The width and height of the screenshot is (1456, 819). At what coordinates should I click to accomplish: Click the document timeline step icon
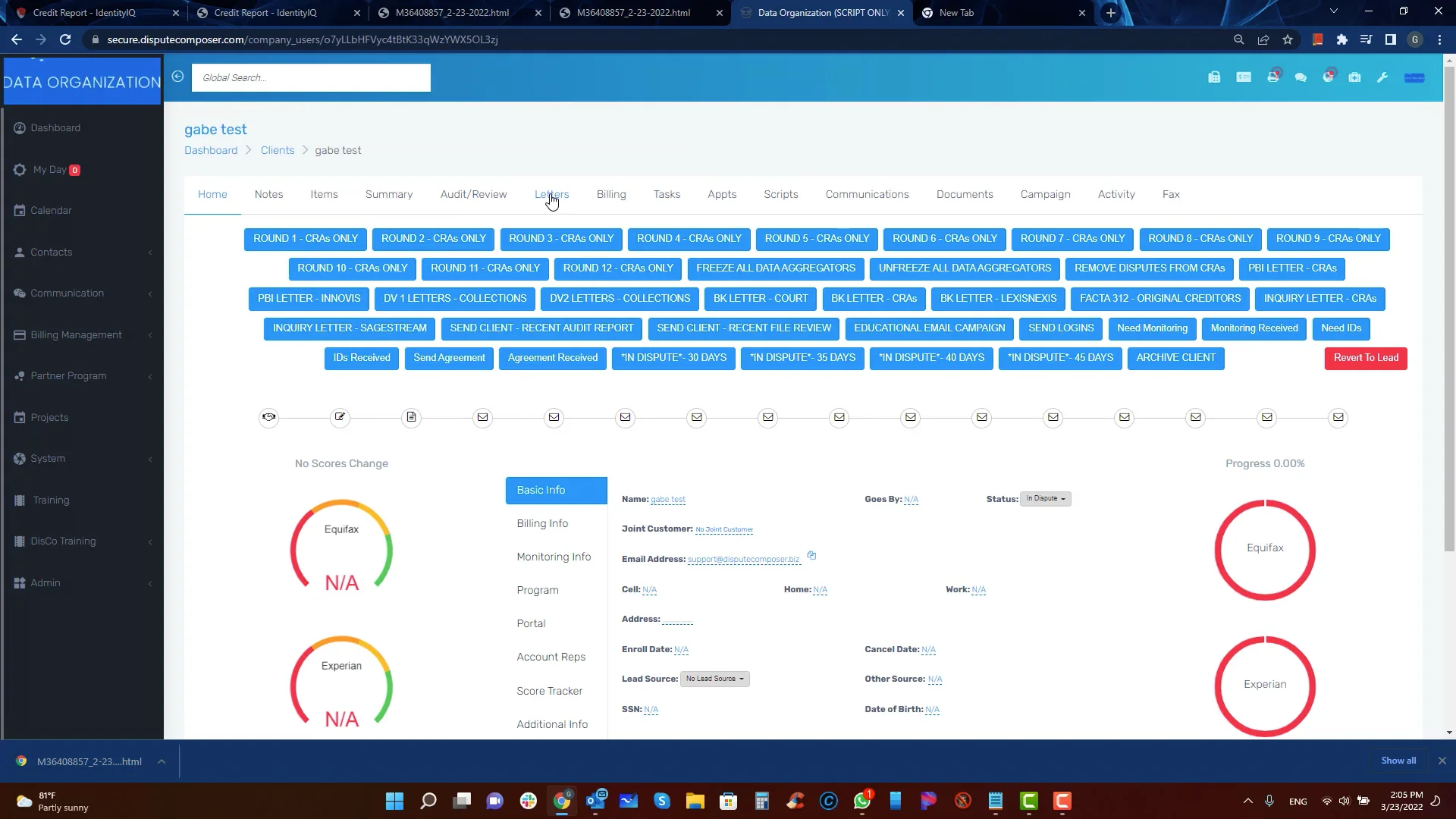point(411,417)
